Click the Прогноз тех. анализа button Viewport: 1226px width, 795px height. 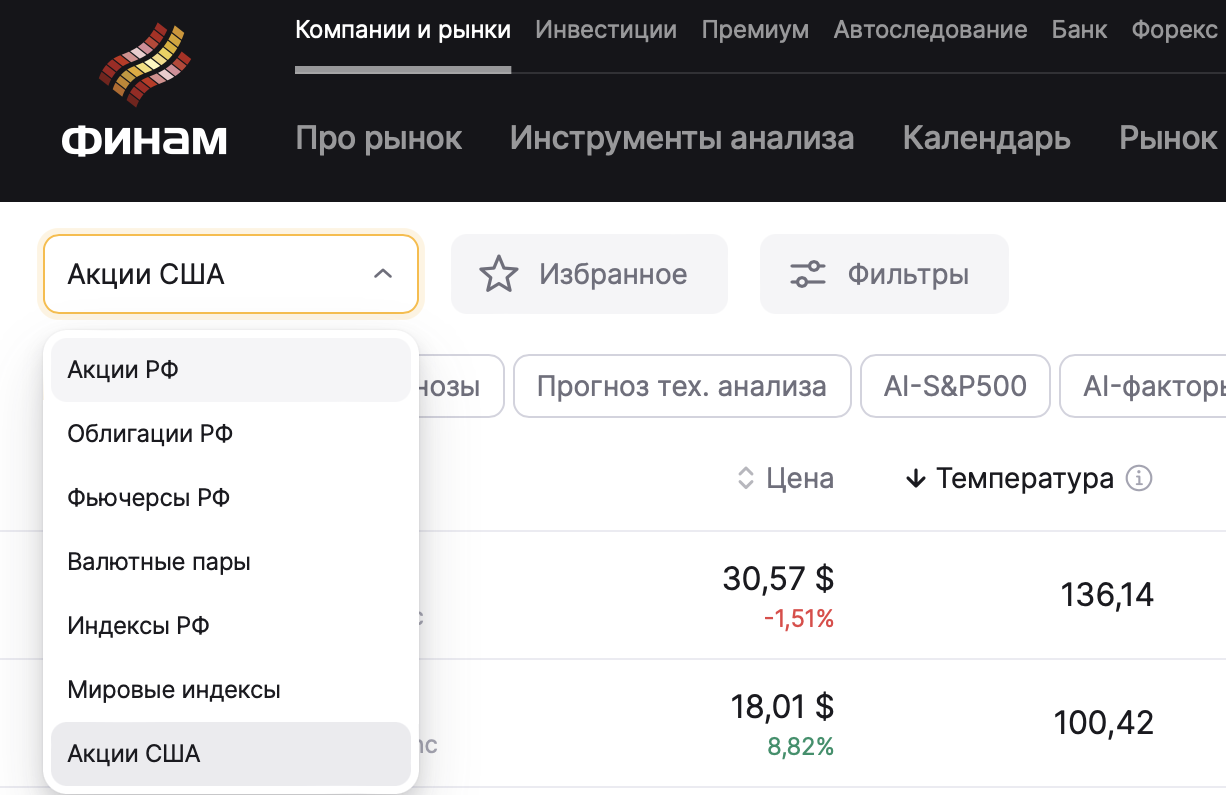(x=681, y=386)
